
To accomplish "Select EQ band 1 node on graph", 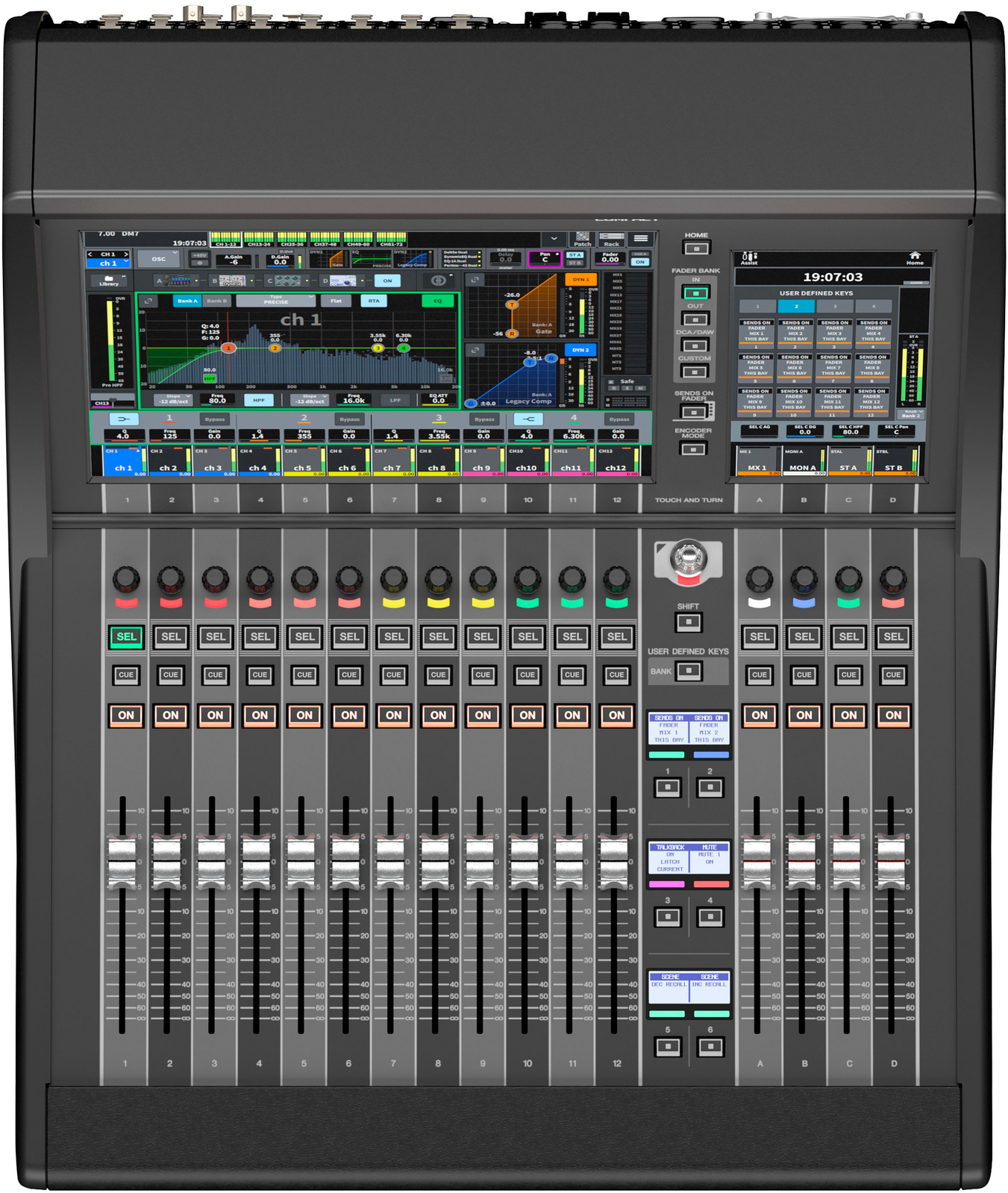I will tap(229, 348).
